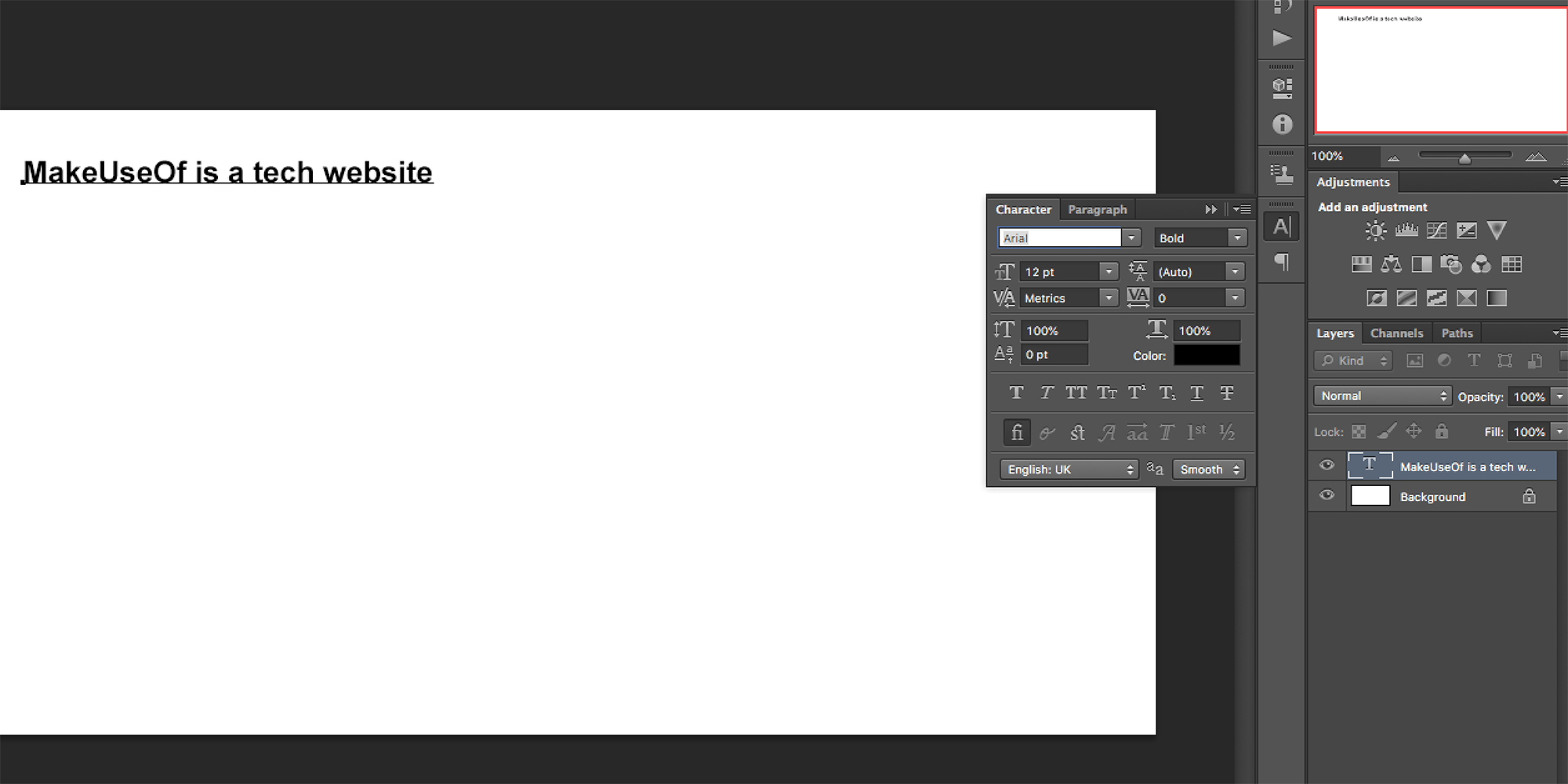1568x784 pixels.
Task: Toggle Faux Bold text style
Action: point(1016,393)
